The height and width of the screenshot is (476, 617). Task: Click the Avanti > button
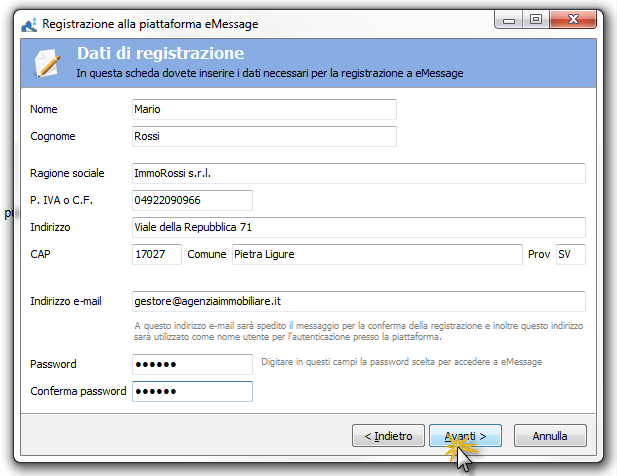click(465, 435)
